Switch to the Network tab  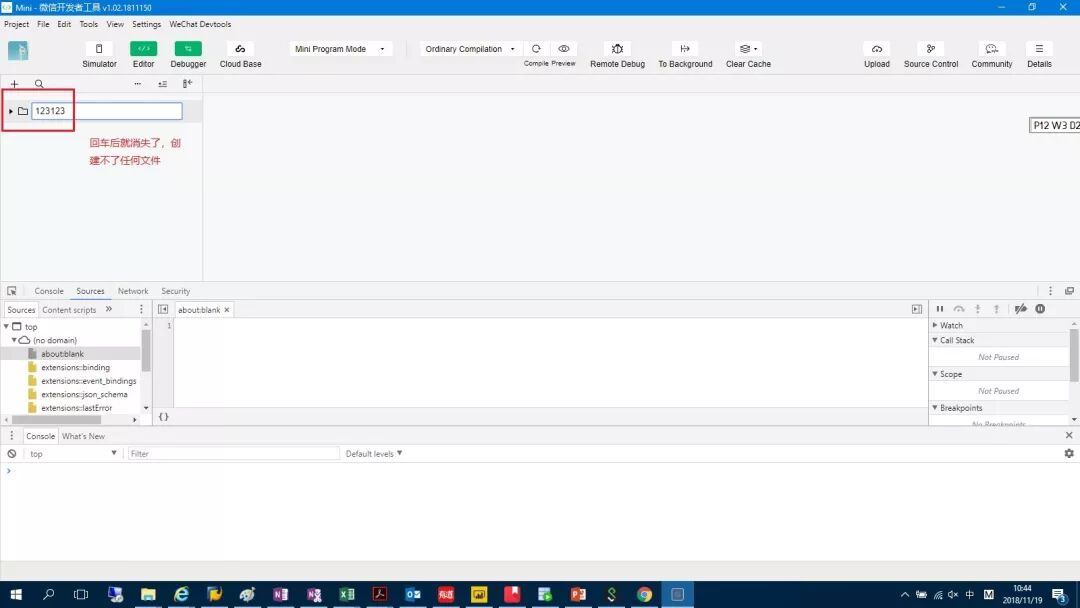[x=133, y=291]
